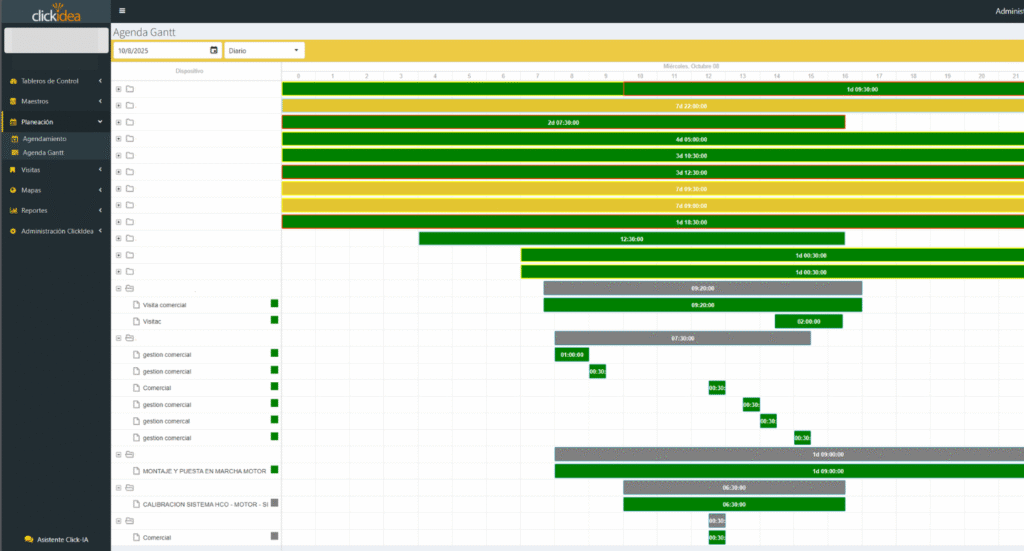Click the Reportes chart icon
Image resolution: width=1024 pixels, height=551 pixels.
pyautogui.click(x=12, y=210)
